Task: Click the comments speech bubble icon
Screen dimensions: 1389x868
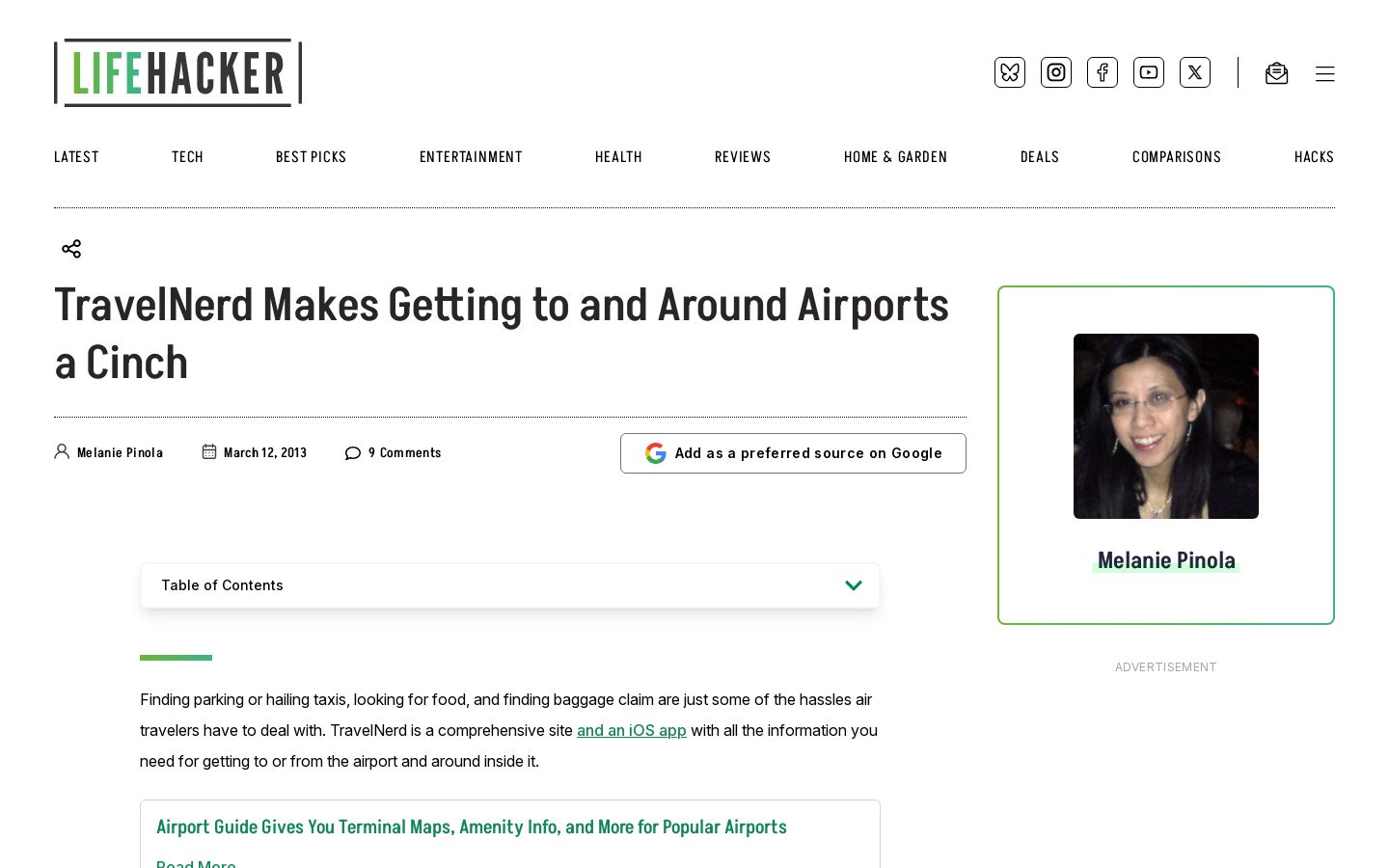Action: 353,453
